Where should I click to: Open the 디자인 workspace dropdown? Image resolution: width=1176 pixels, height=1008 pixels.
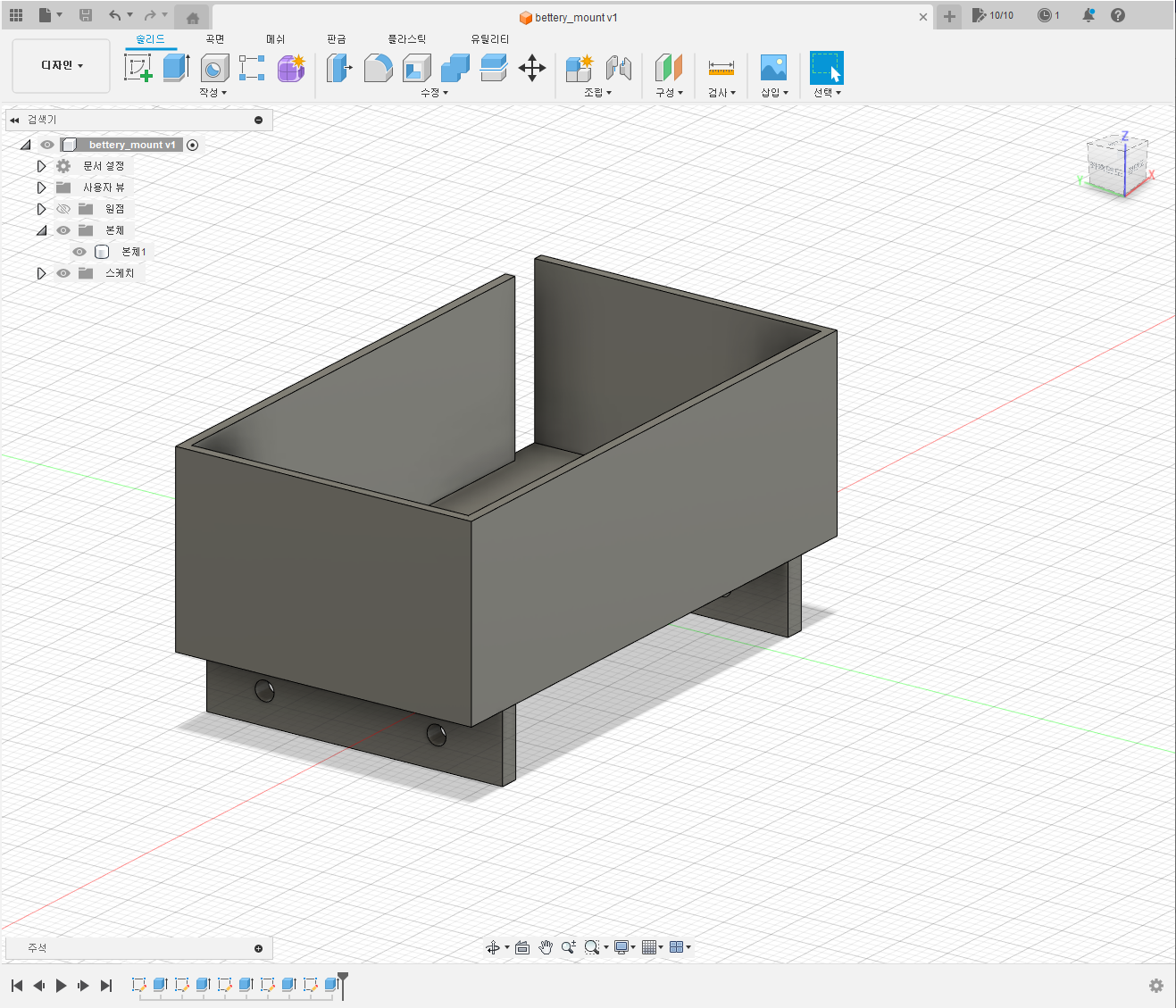[62, 65]
